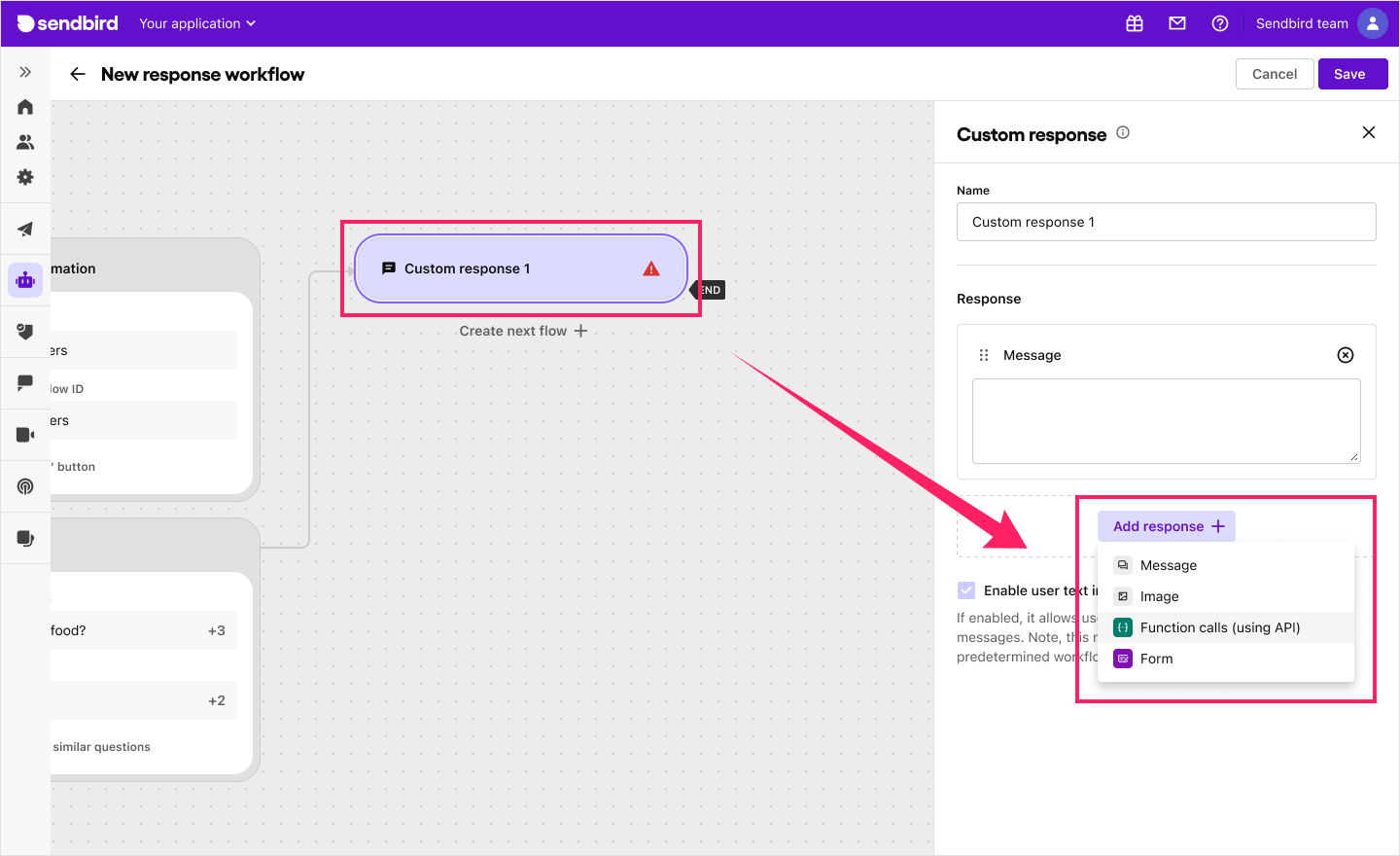Grab the Message drag handle dots
Viewport: 1400px width, 856px height.
pyautogui.click(x=984, y=355)
